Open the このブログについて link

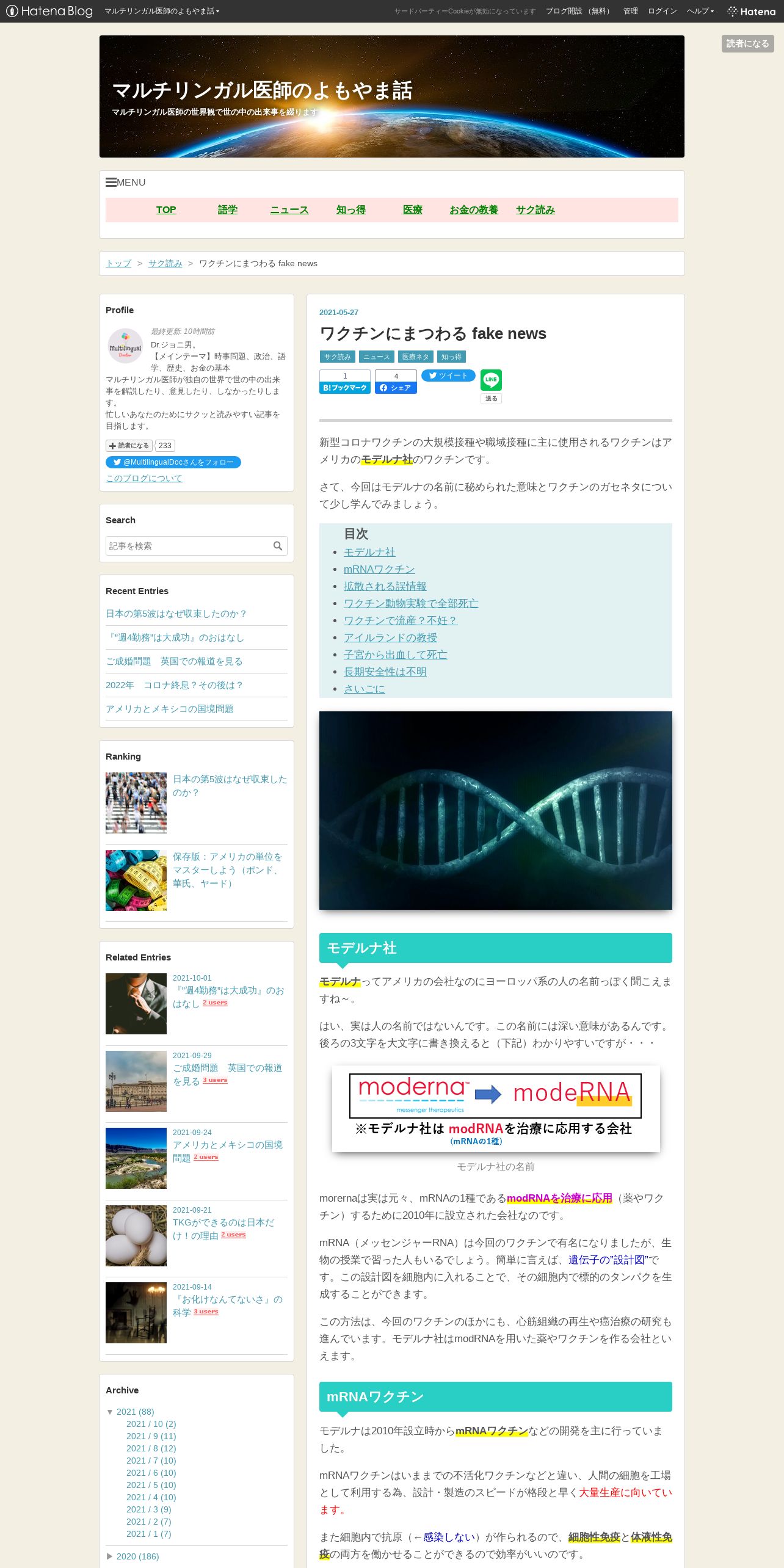pos(144,478)
